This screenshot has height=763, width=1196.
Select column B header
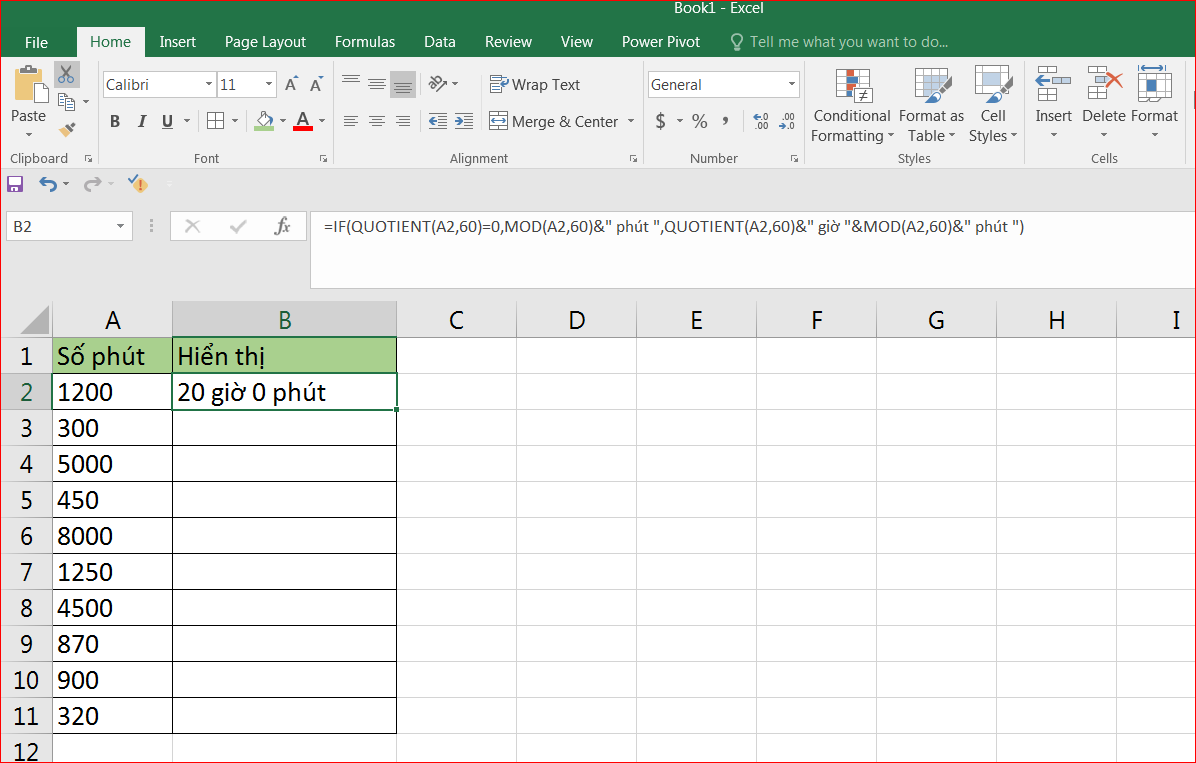pos(285,320)
